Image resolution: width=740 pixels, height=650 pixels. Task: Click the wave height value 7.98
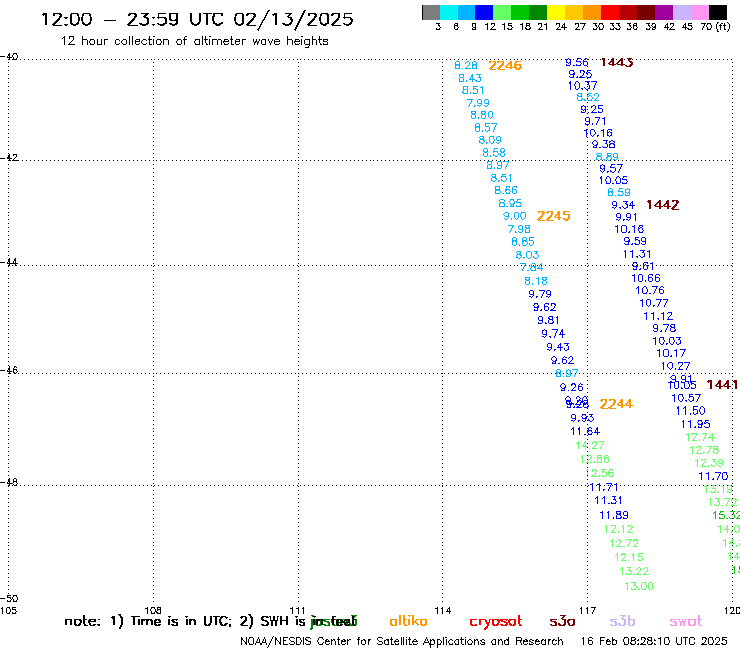point(519,229)
